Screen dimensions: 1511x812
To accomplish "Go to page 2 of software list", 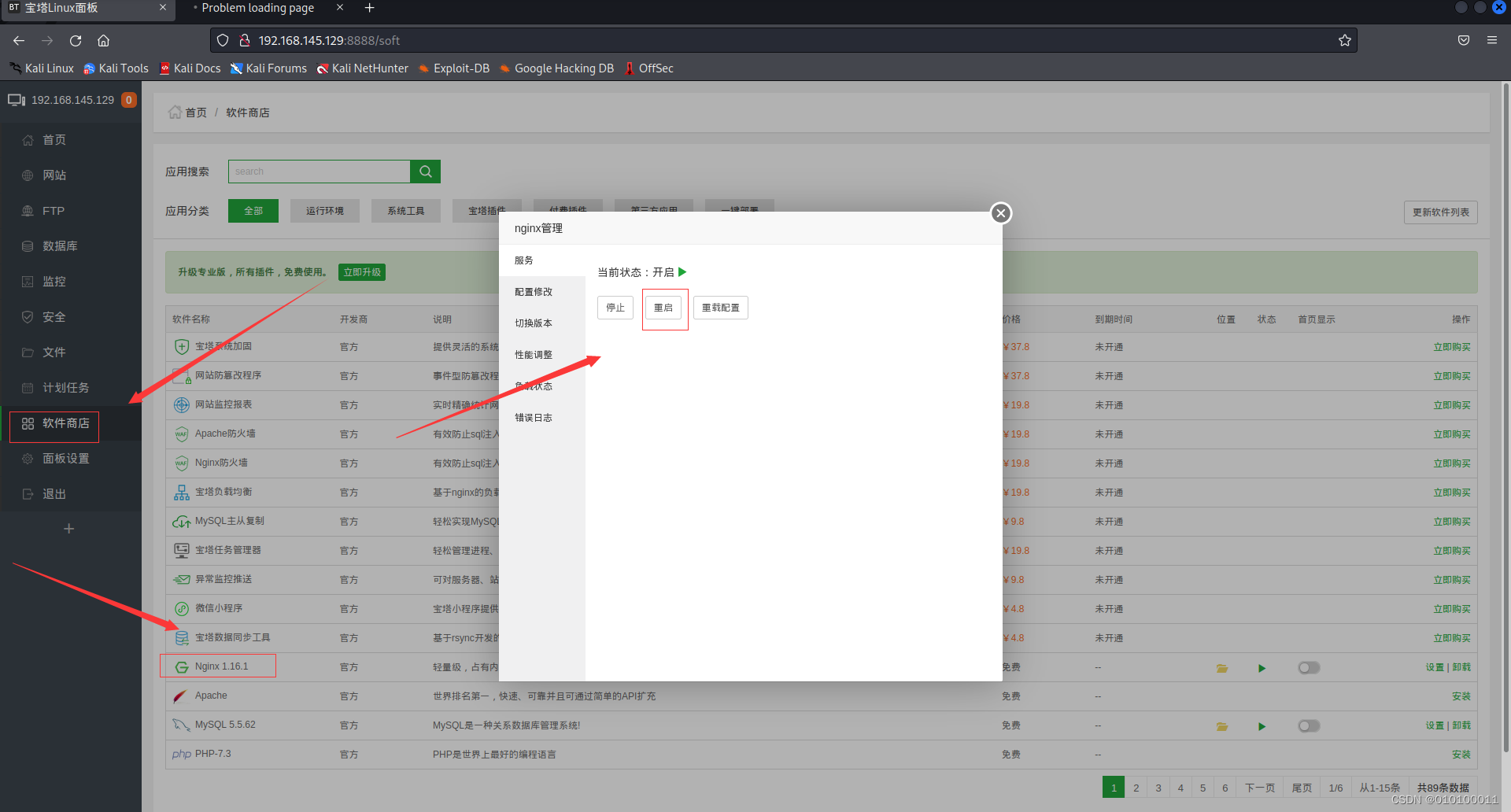I will (x=1136, y=788).
